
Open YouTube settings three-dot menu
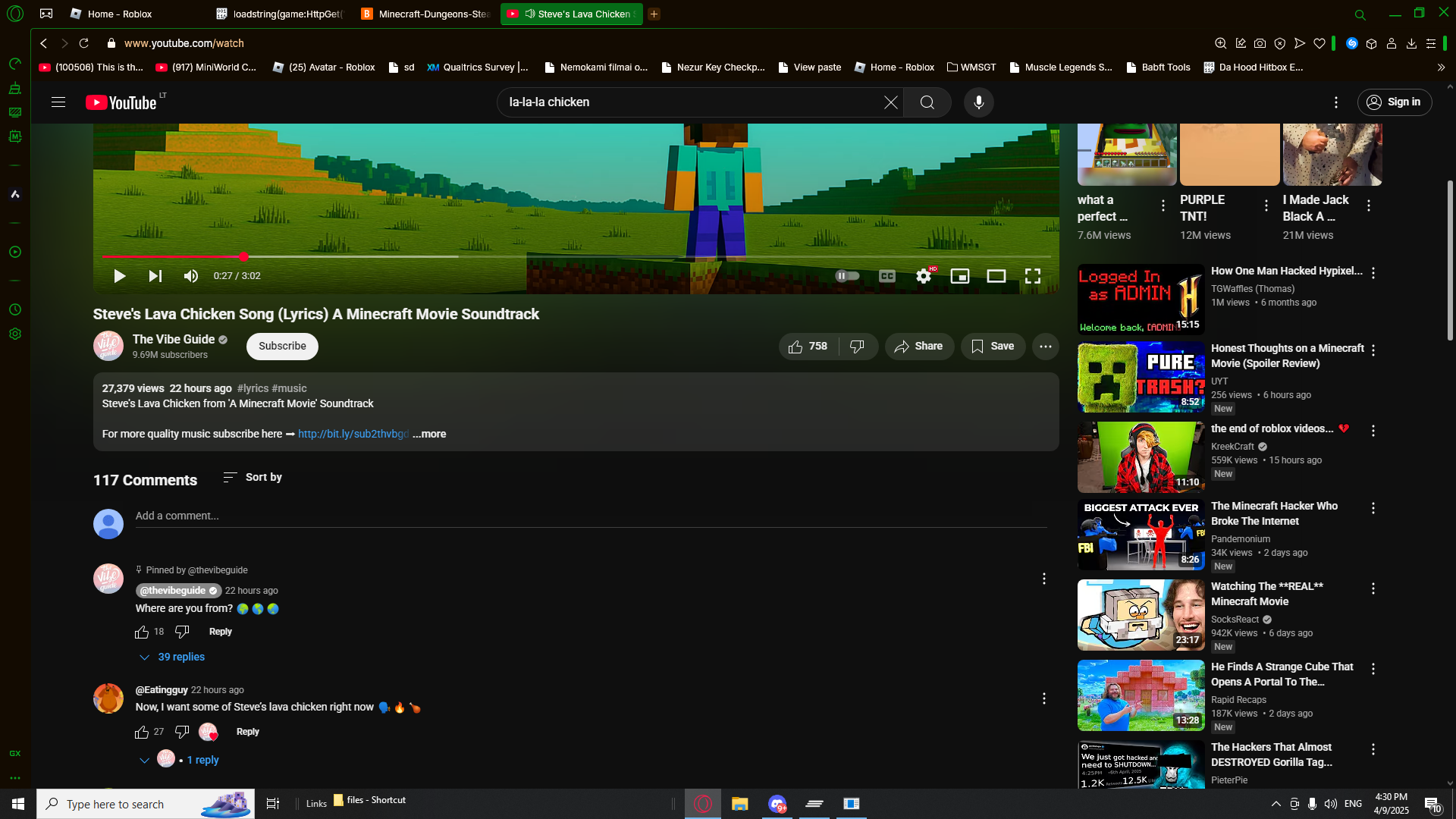click(x=1336, y=102)
